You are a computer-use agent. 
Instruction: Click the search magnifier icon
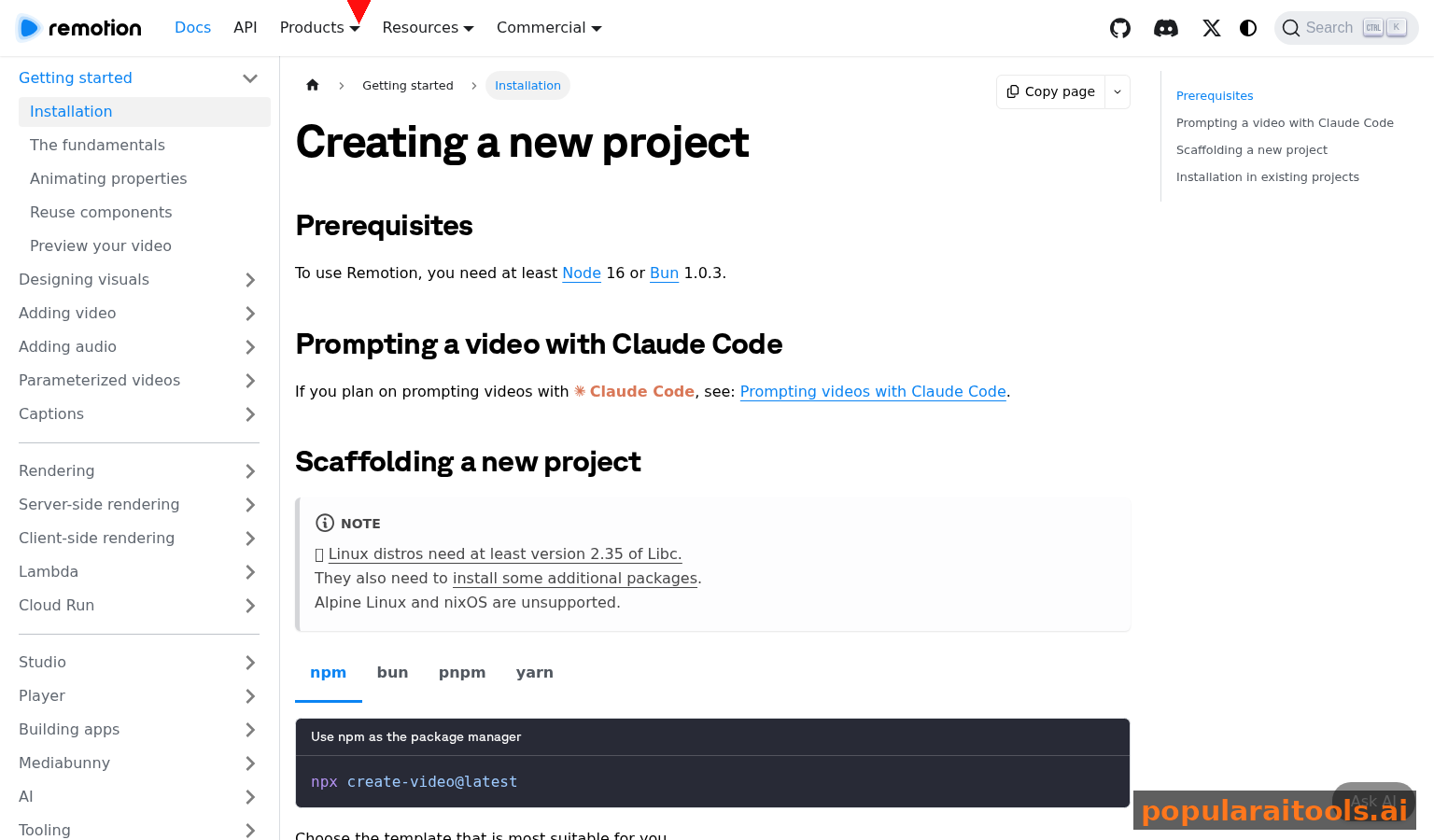pos(1291,28)
